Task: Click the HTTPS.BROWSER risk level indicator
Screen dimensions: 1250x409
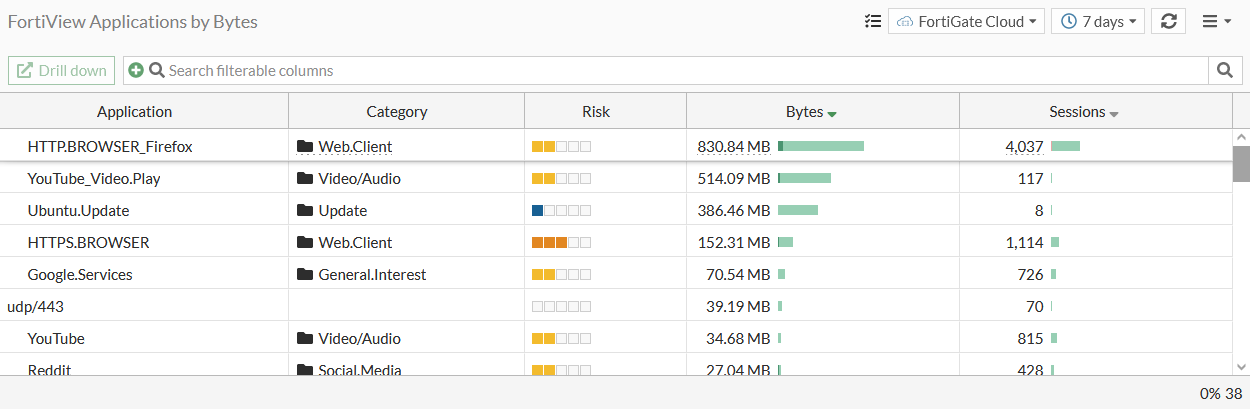Action: pos(561,243)
